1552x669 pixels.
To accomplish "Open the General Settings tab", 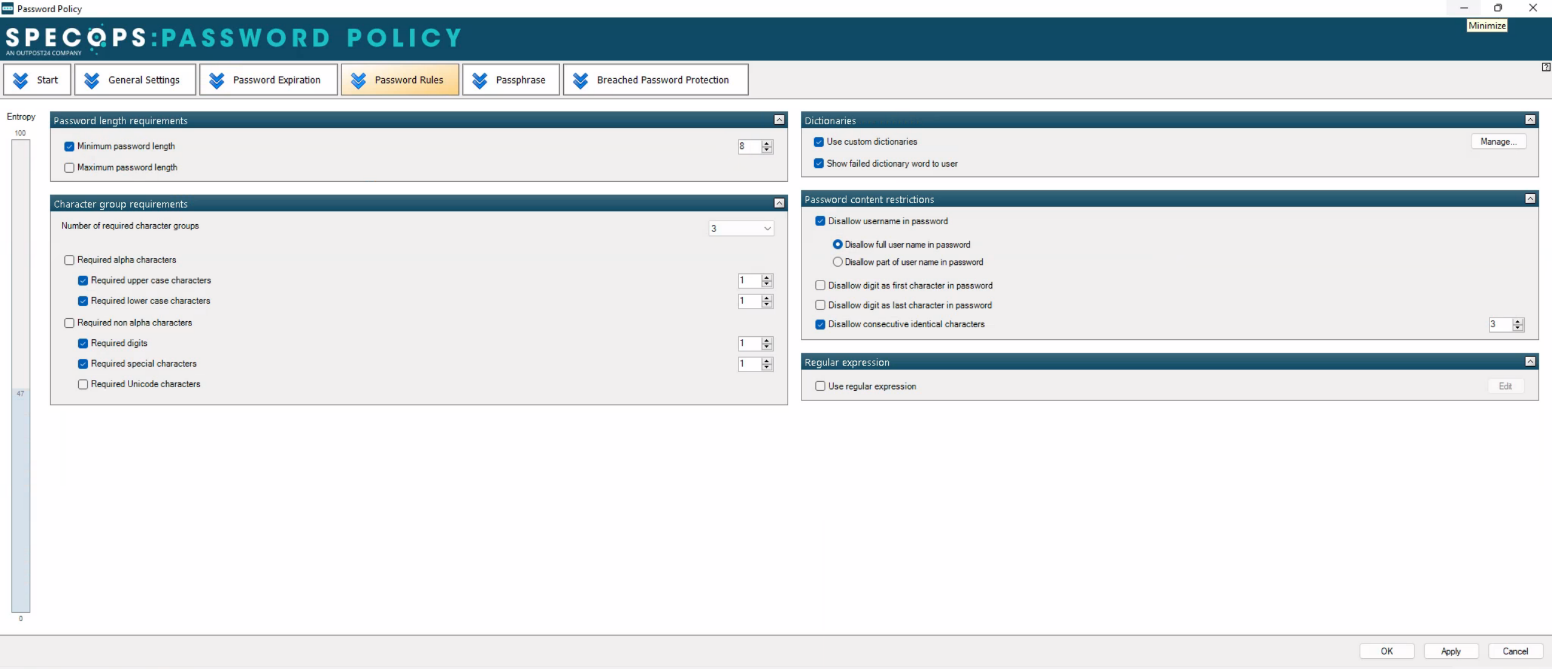I will [x=135, y=80].
